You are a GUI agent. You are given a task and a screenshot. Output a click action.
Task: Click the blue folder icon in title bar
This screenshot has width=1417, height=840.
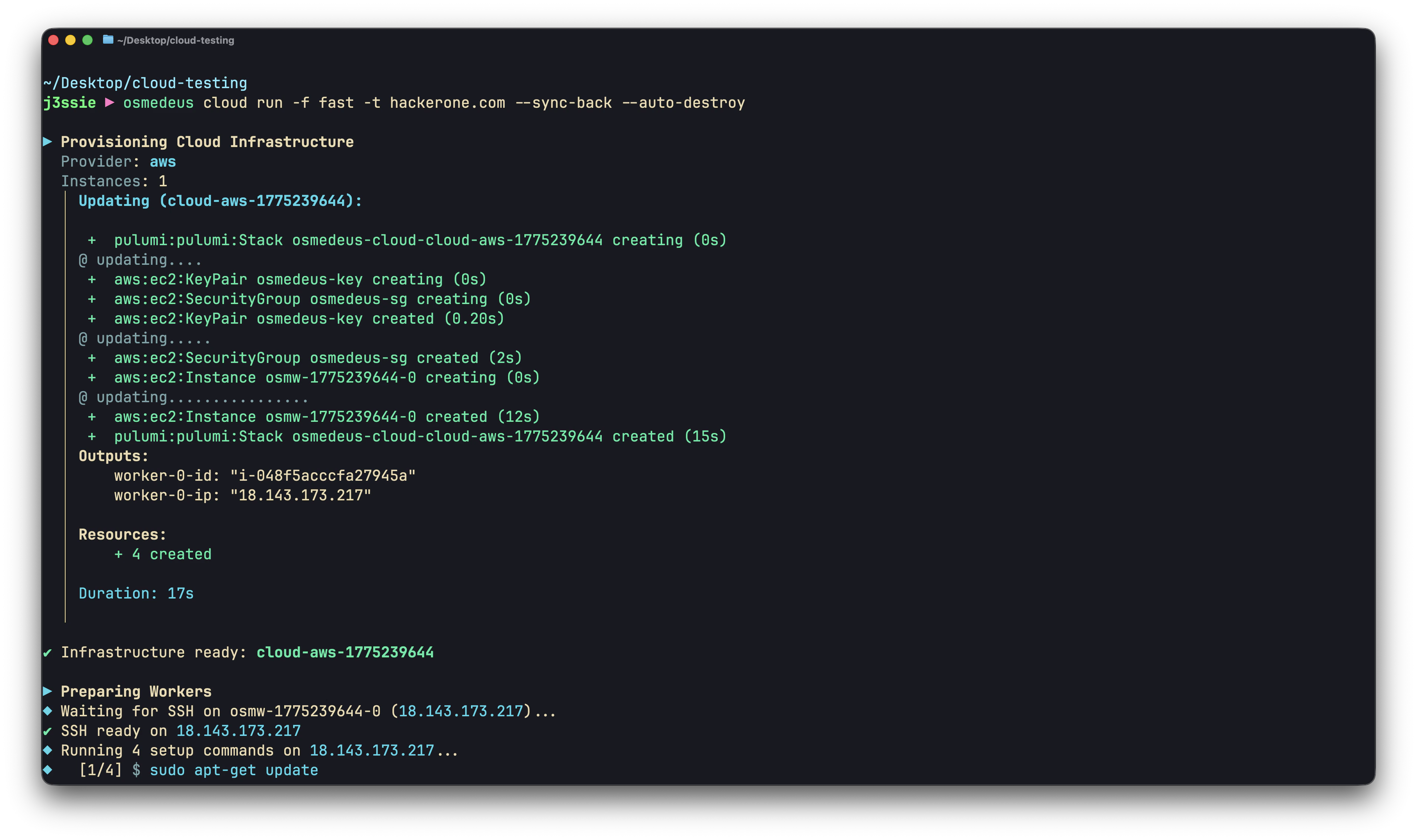tap(107, 40)
